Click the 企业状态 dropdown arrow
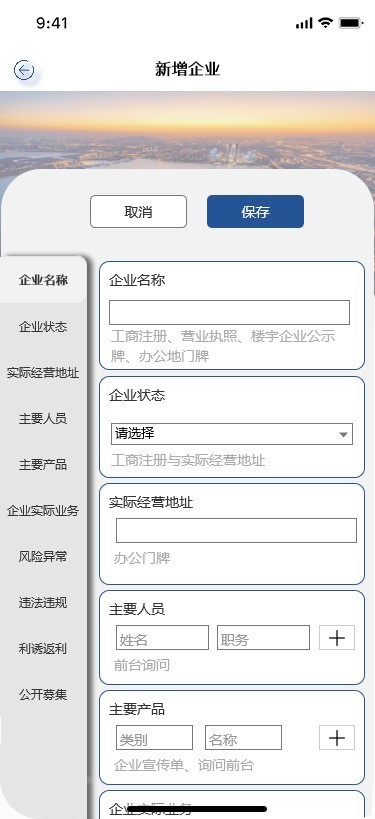The height and width of the screenshot is (819, 375). 343,435
